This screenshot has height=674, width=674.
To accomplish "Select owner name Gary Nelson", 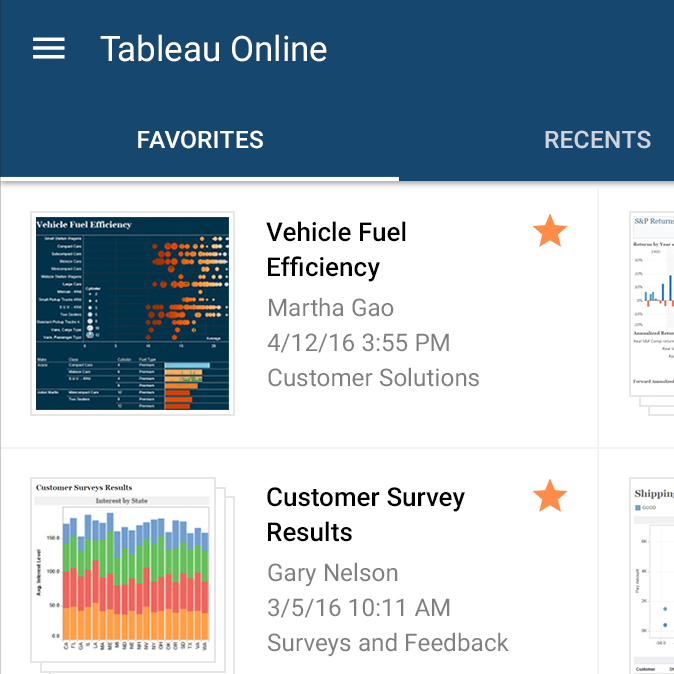I will pyautogui.click(x=332, y=573).
